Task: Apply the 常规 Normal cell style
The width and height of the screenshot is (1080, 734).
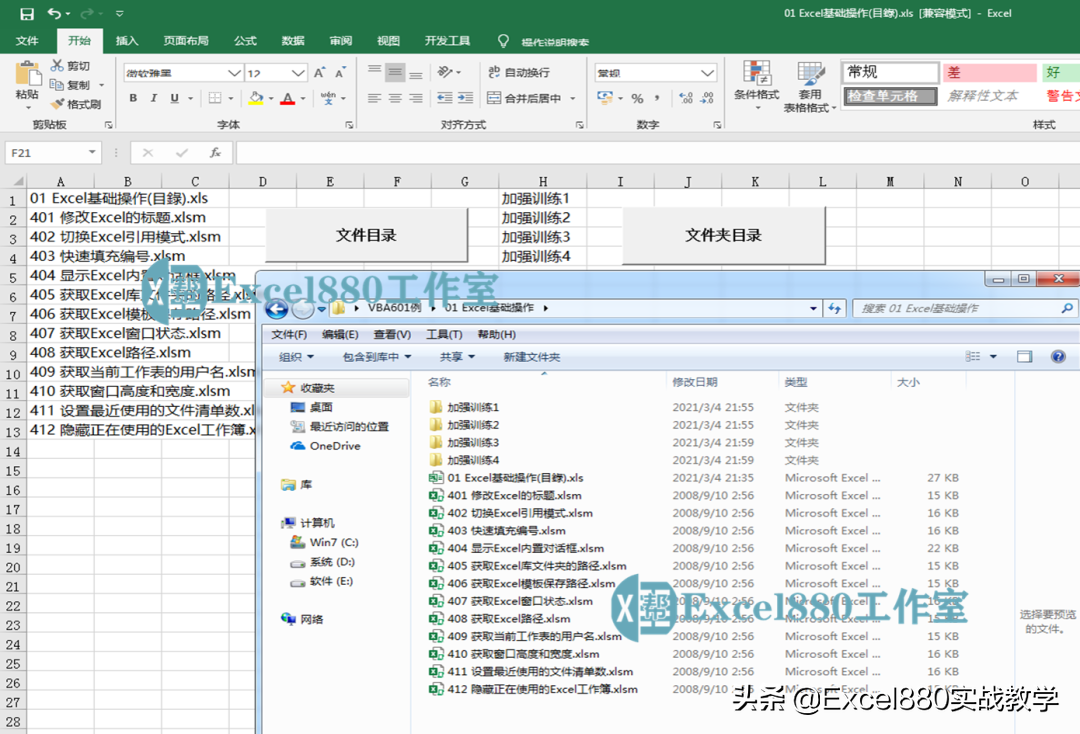Action: tap(890, 72)
